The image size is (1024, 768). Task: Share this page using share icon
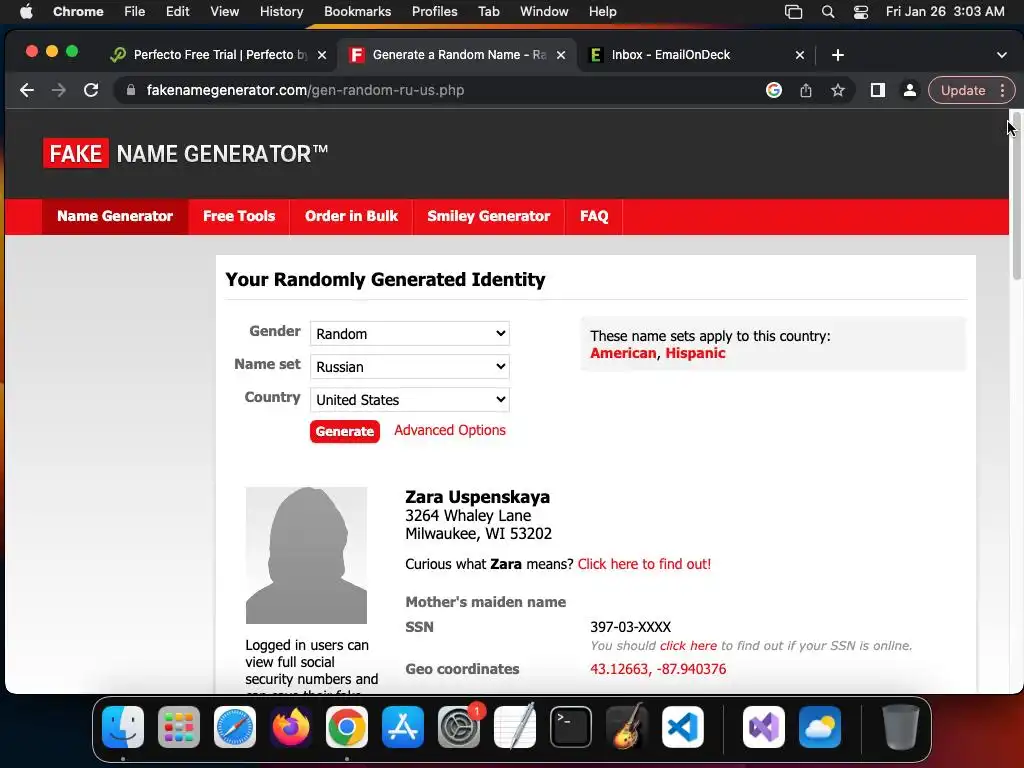pos(806,90)
